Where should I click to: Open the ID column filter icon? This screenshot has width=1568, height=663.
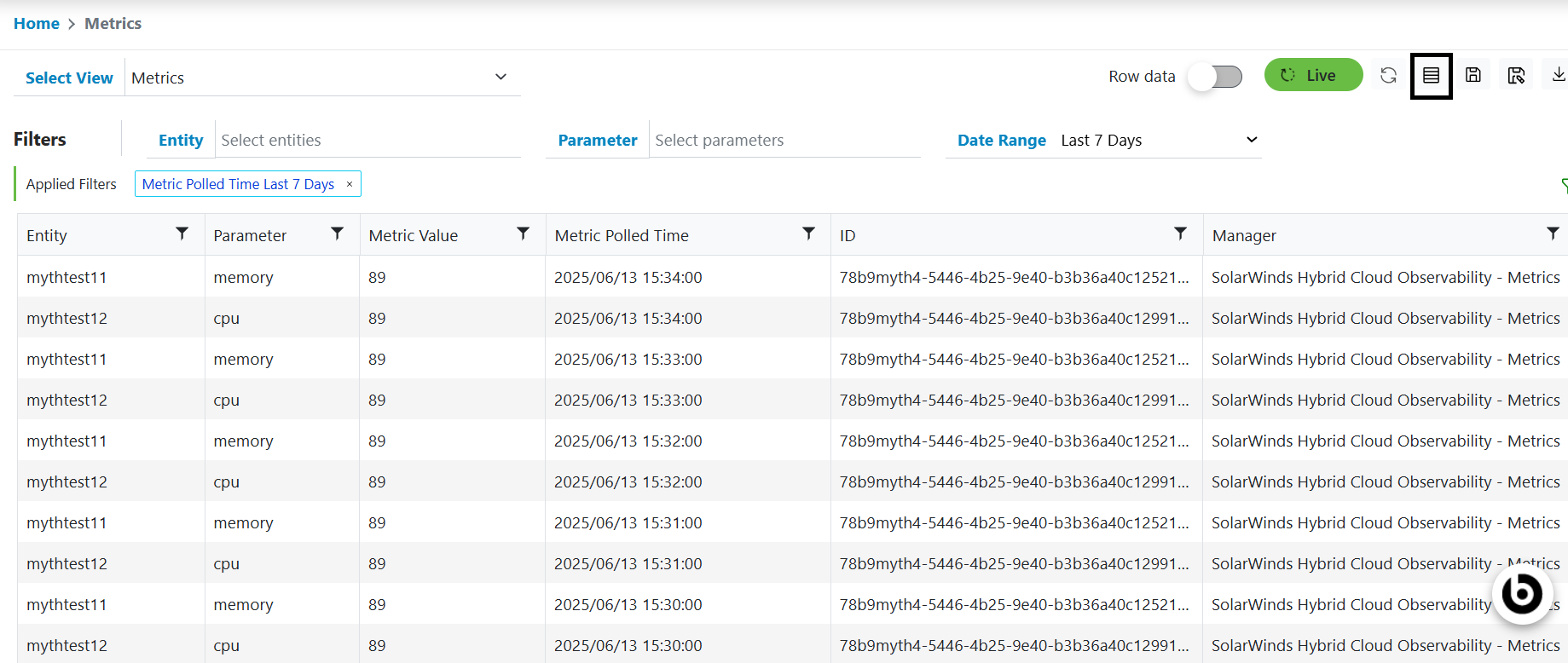coord(1180,233)
